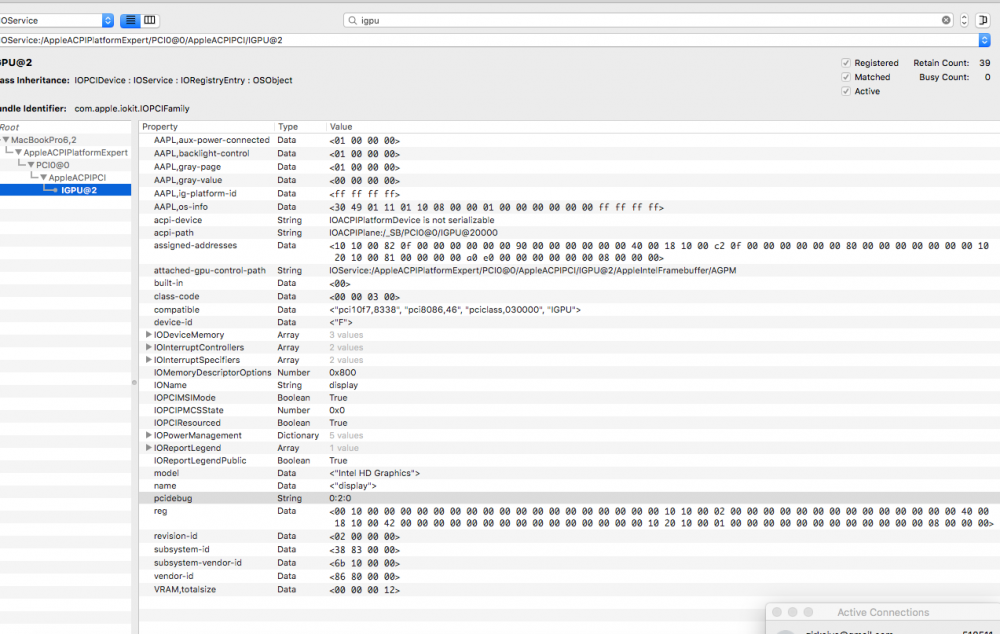The image size is (1000, 634).
Task: Expand the IOPowerManagement dictionary
Action: click(149, 435)
